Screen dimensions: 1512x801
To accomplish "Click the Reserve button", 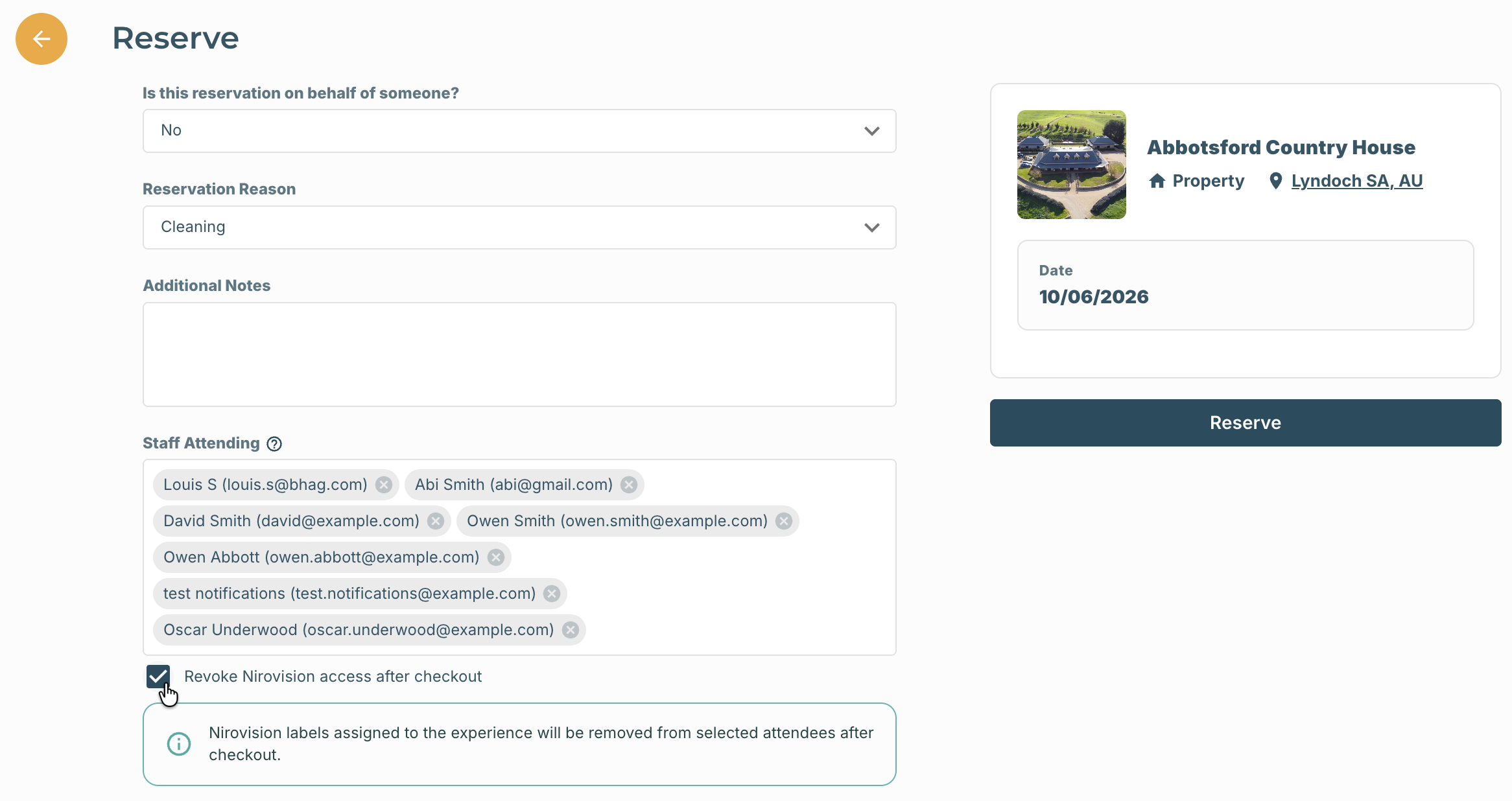I will coord(1245,423).
